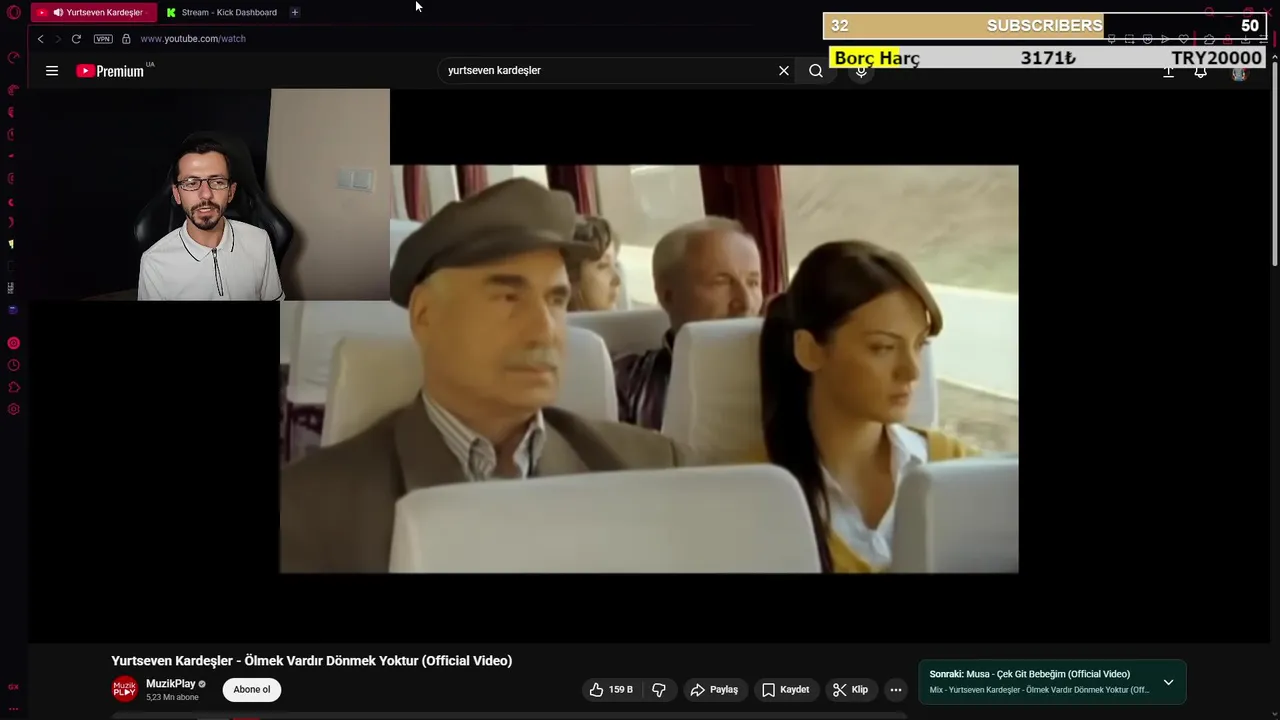Start voice search with microphone
Viewport: 1280px width, 720px height.
pyautogui.click(x=861, y=71)
